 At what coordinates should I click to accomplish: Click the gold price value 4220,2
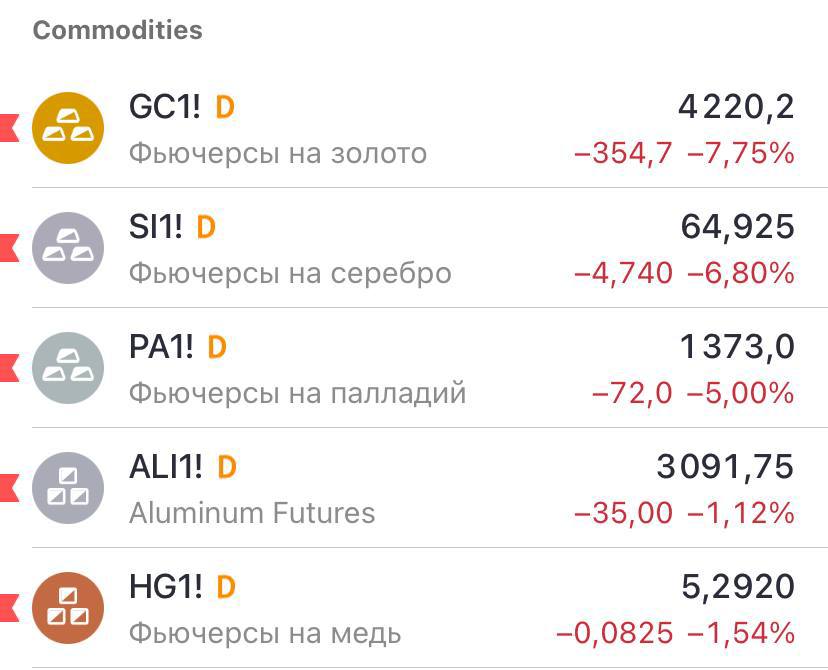[735, 106]
